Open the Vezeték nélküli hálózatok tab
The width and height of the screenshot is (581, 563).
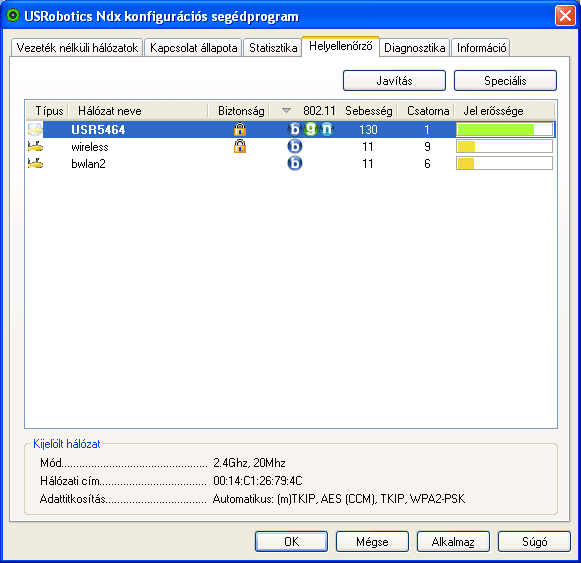(x=77, y=48)
